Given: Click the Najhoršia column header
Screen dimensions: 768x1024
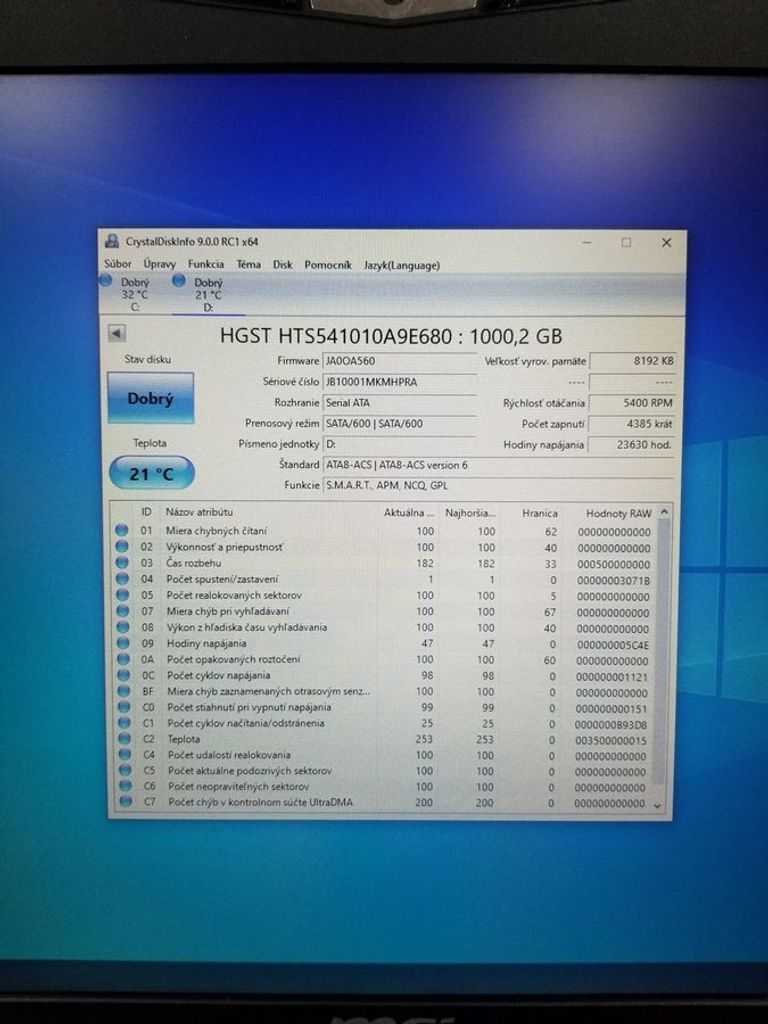Looking at the screenshot, I should (470, 513).
